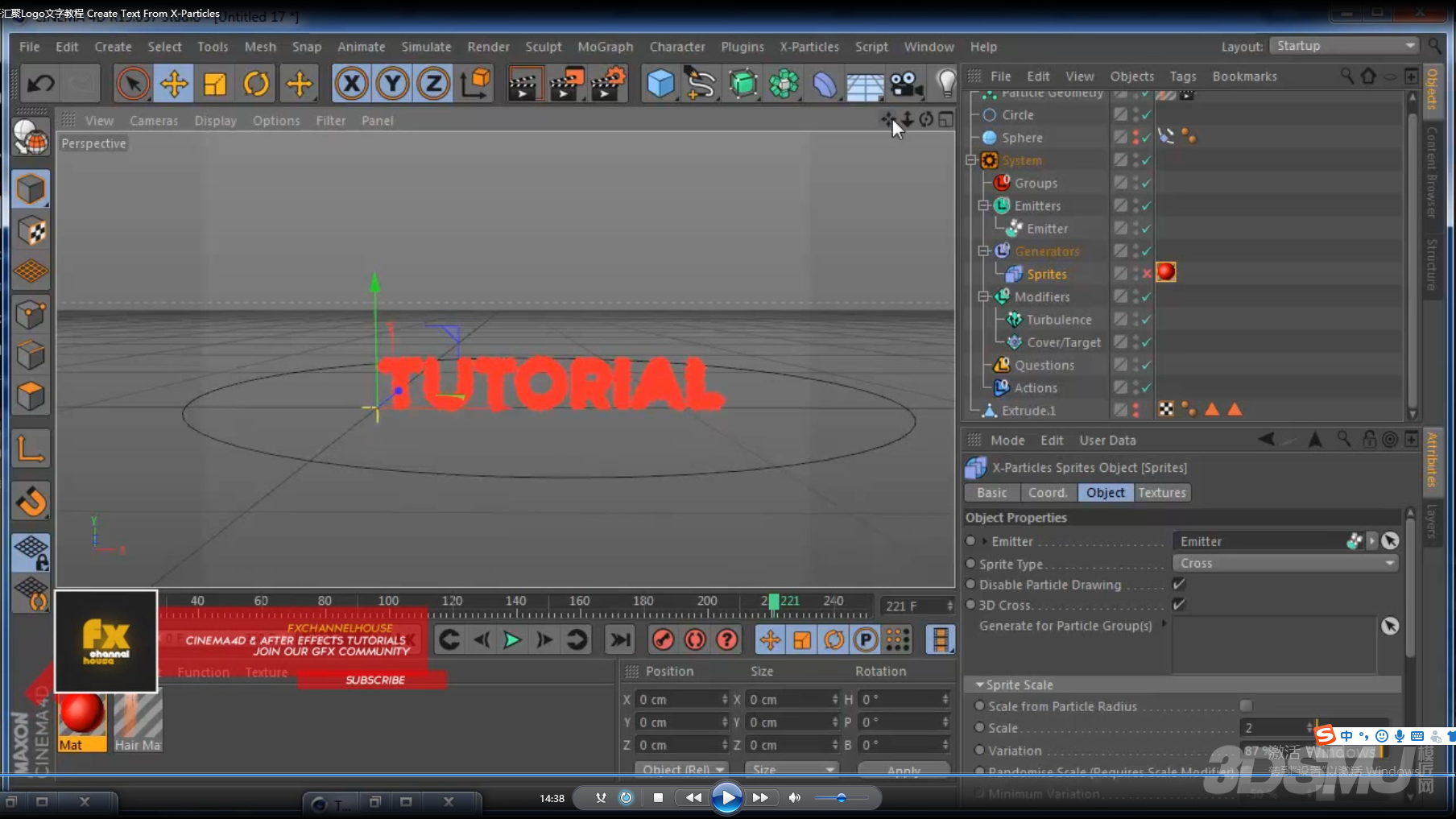Viewport: 1456px width, 819px height.
Task: Click timeline frame marker at 221
Action: click(x=774, y=602)
